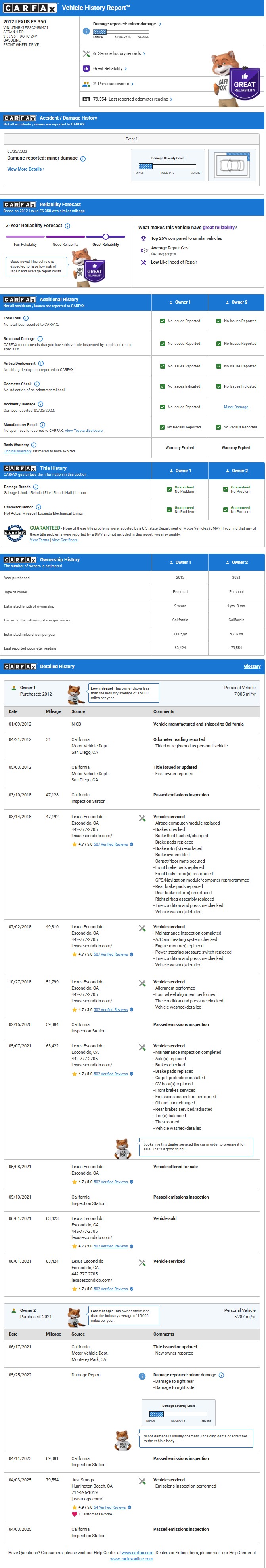Click the Basic Warranty info icon
Screen dimensions: 266x1568
coord(34,445)
